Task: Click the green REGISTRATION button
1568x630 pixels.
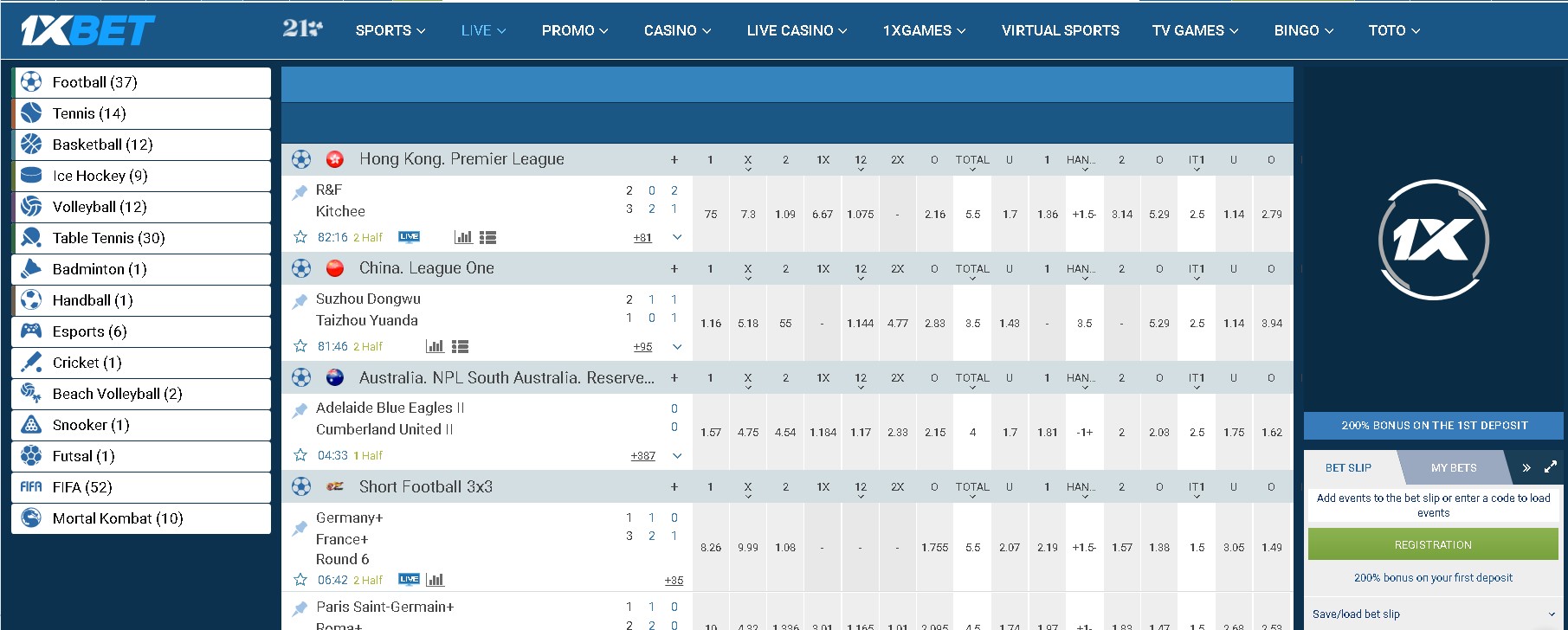Action: pos(1433,544)
